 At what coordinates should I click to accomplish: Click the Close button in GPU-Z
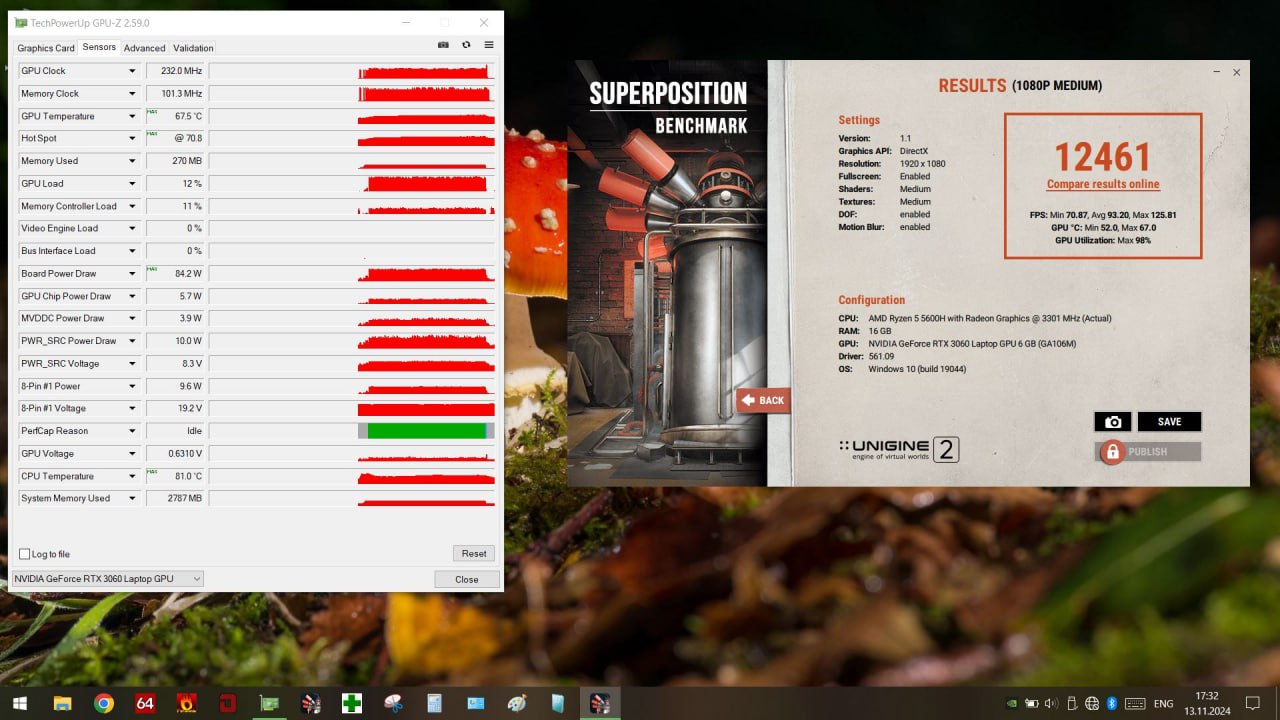[467, 579]
